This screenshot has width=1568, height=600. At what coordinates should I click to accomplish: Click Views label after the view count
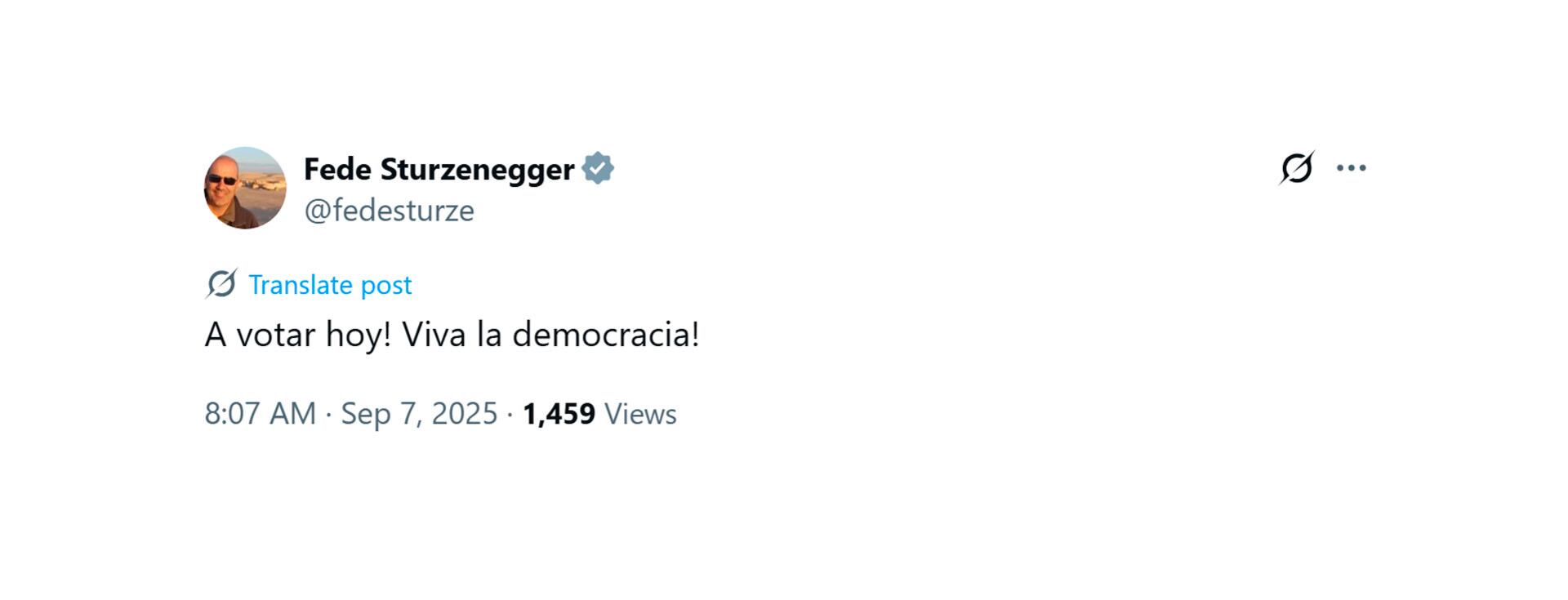click(x=639, y=415)
